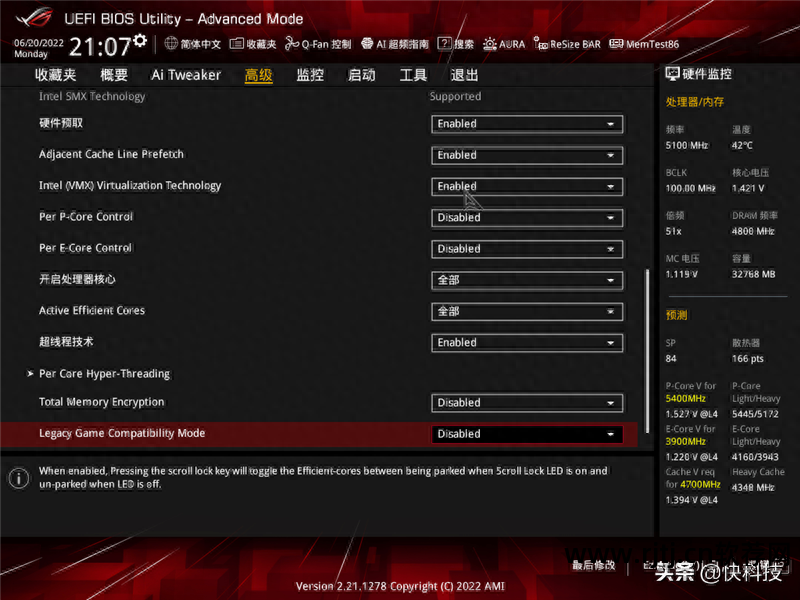800x600 pixels.
Task: Open AURA lighting icon
Action: coord(489,44)
